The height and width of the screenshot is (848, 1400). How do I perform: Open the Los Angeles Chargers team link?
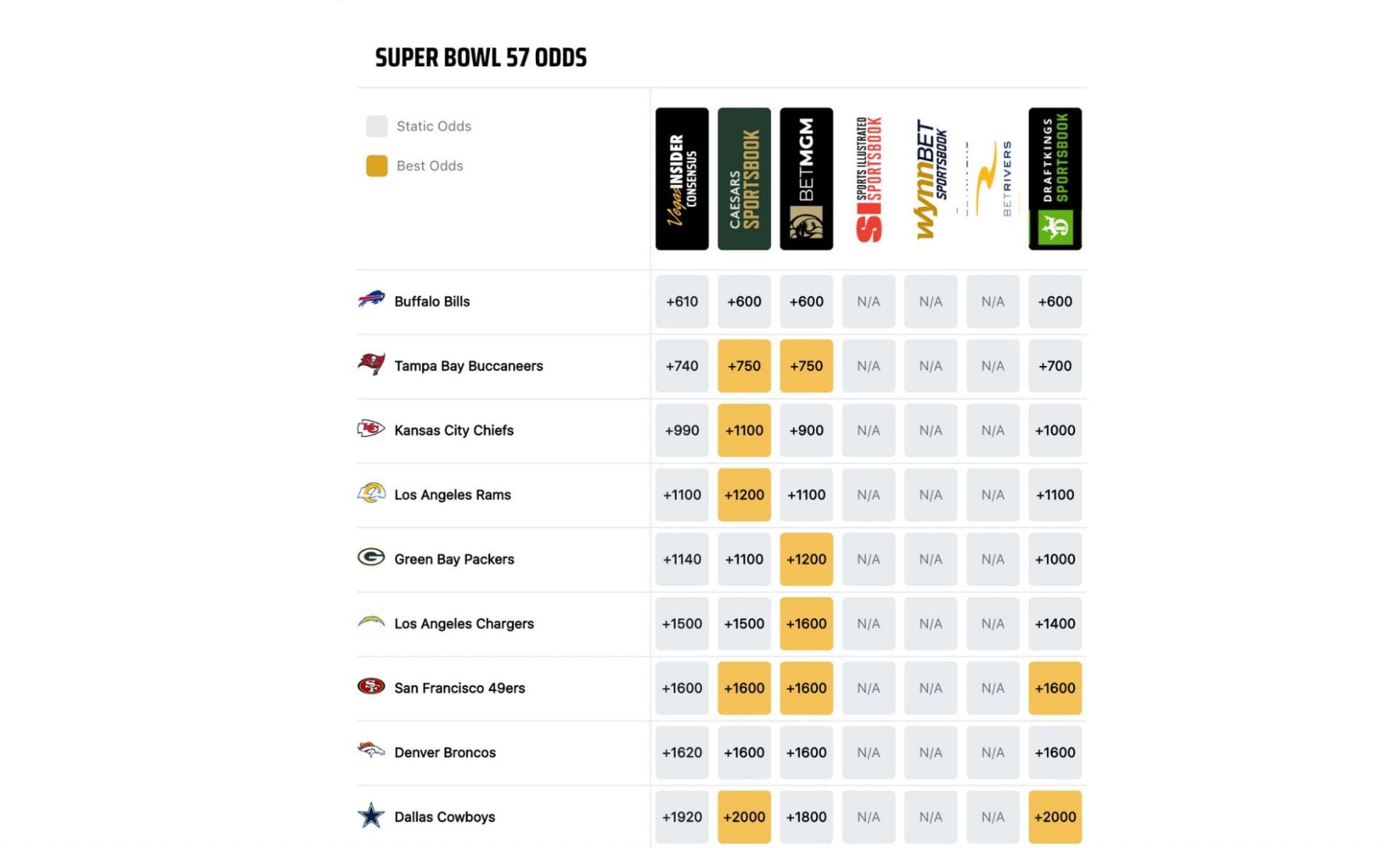(464, 623)
